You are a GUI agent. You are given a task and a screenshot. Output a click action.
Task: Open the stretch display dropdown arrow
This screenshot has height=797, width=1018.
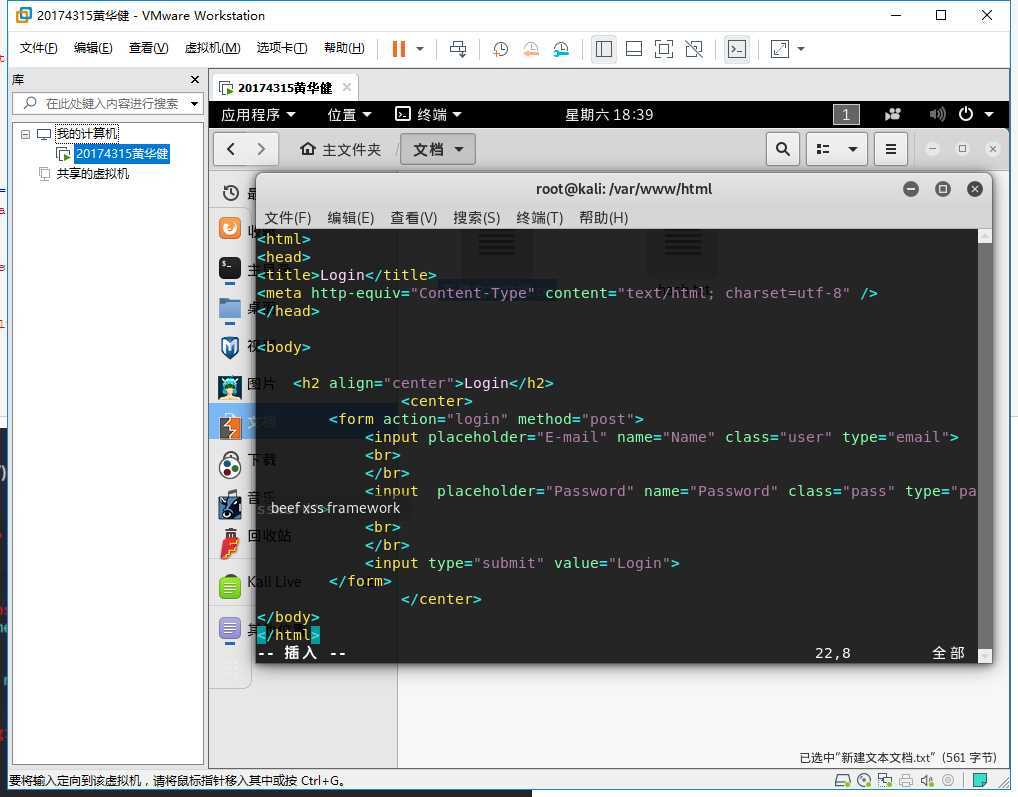(801, 49)
